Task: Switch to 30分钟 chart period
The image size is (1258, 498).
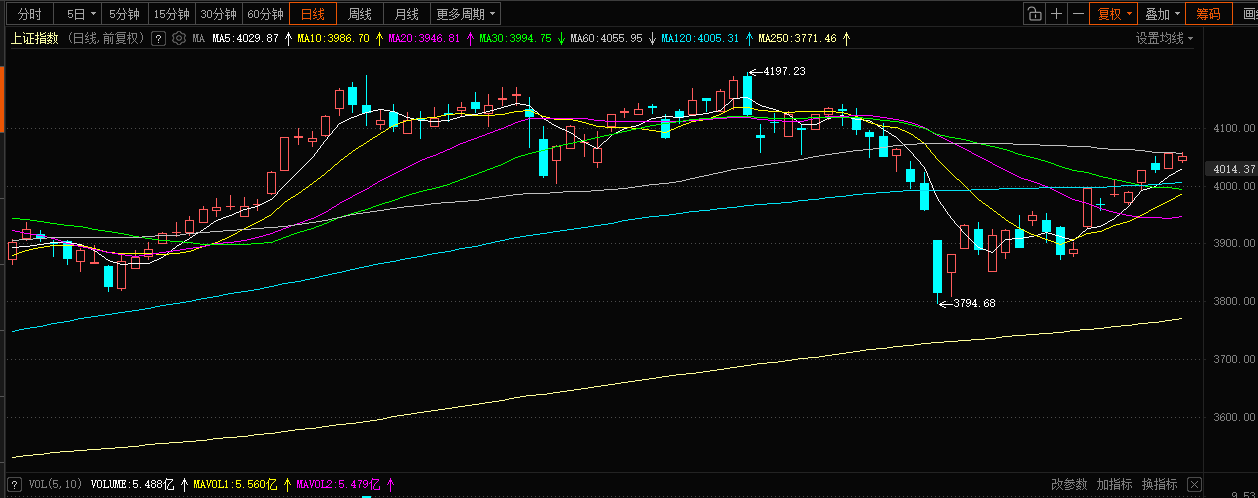Action: (x=218, y=14)
